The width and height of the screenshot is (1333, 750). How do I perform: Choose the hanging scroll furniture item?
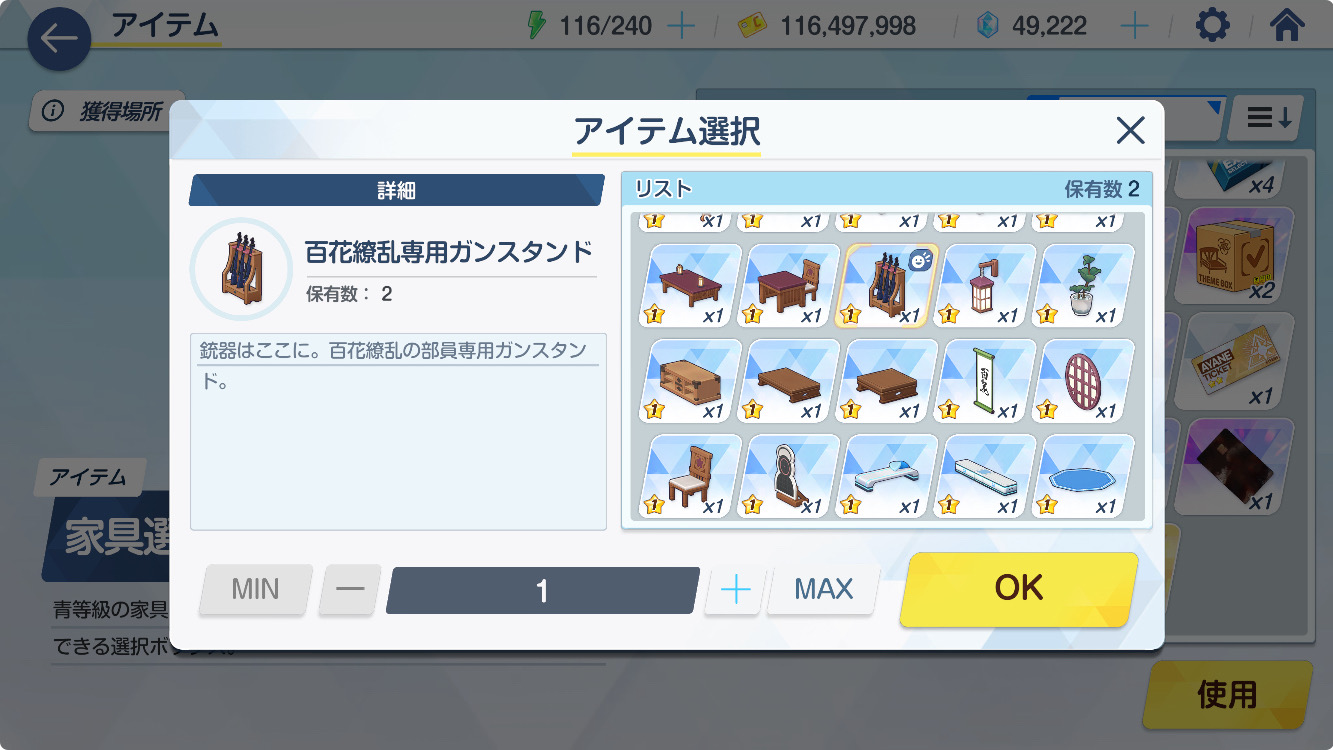pyautogui.click(x=988, y=380)
